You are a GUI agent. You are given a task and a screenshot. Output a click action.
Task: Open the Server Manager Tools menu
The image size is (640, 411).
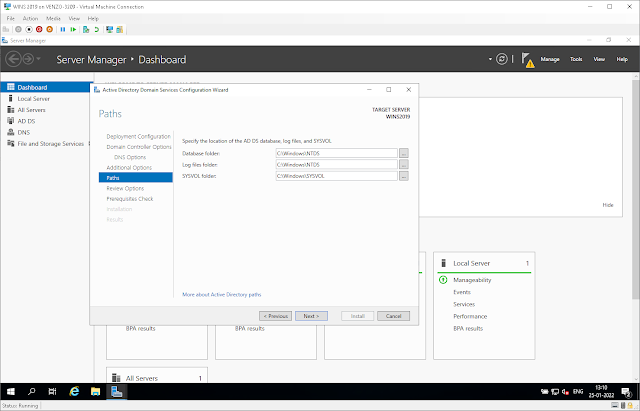(x=576, y=59)
